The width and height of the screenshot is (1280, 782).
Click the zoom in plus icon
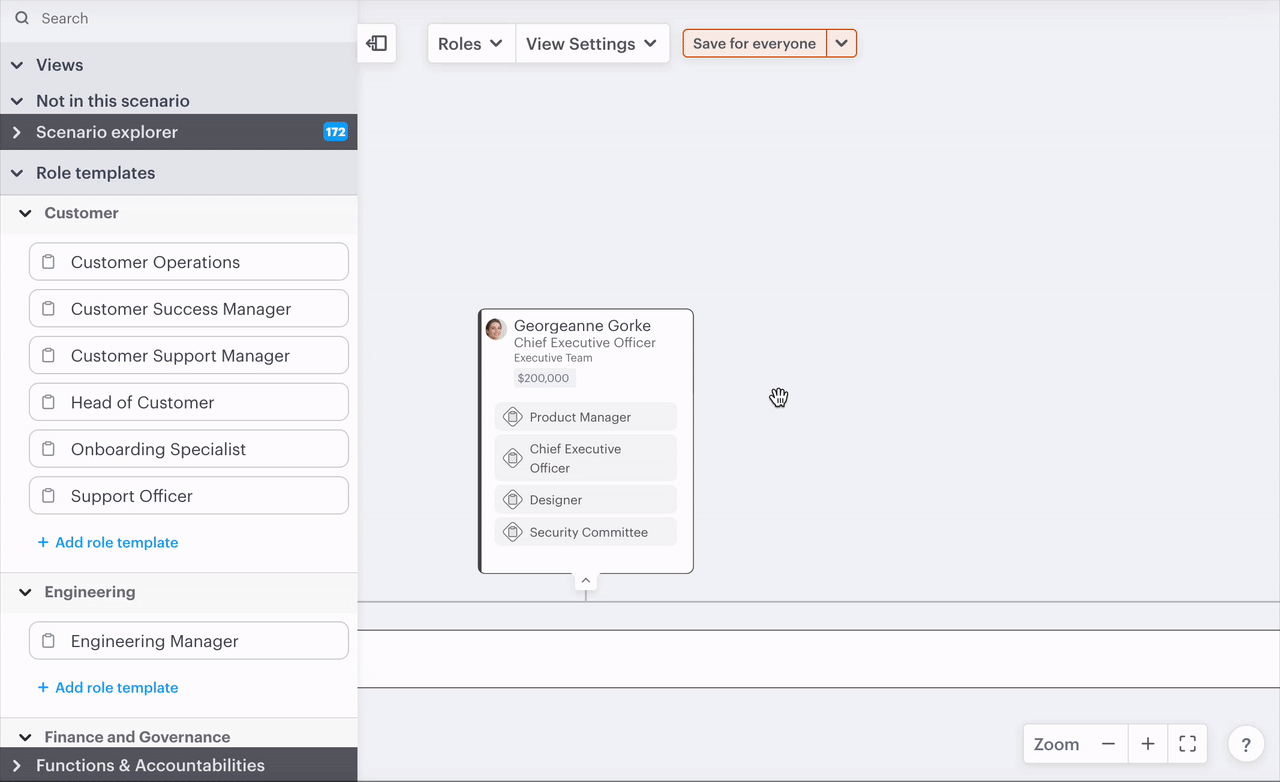pyautogui.click(x=1148, y=744)
